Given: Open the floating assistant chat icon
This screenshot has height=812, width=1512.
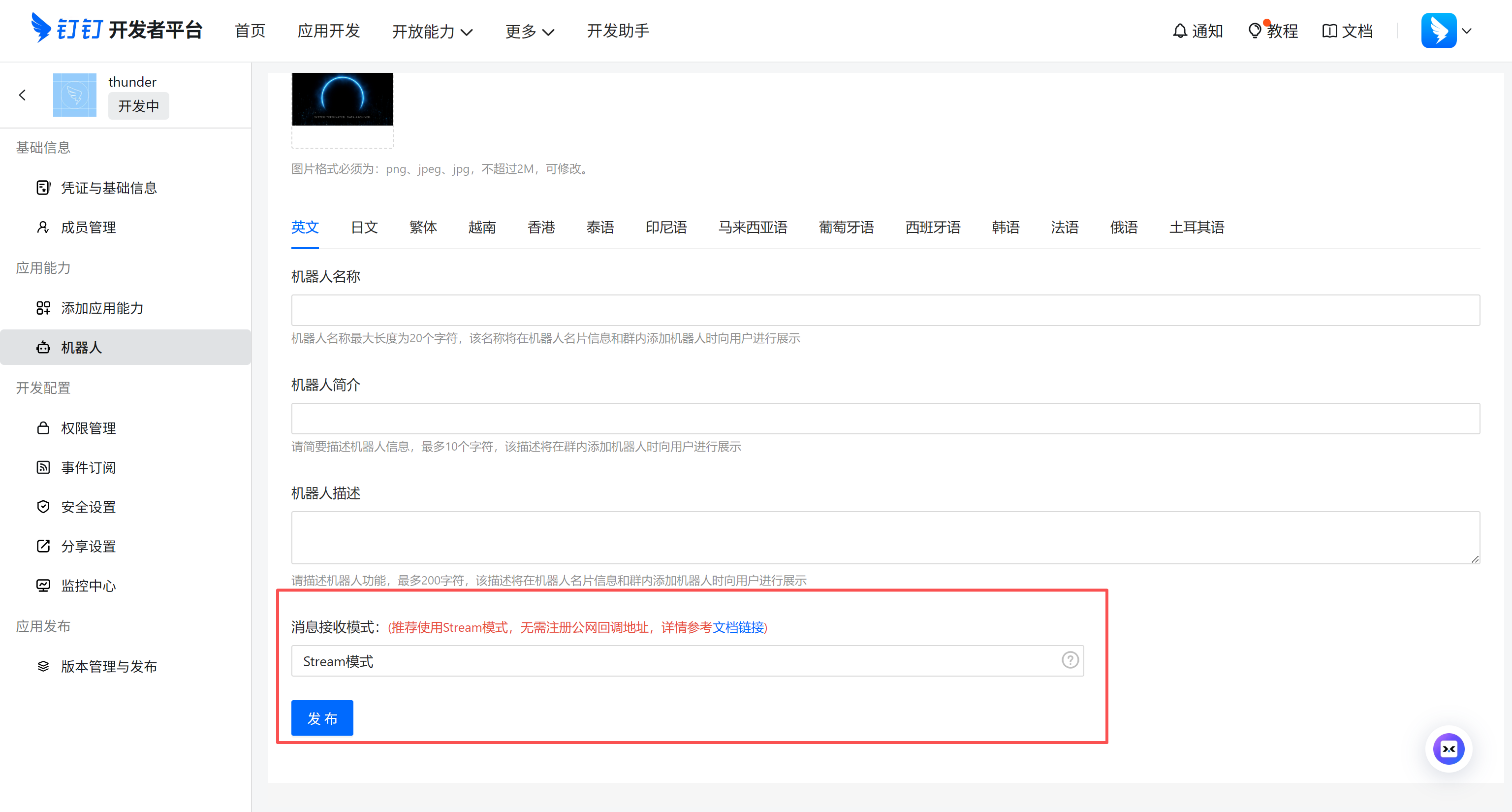Looking at the screenshot, I should (x=1448, y=748).
